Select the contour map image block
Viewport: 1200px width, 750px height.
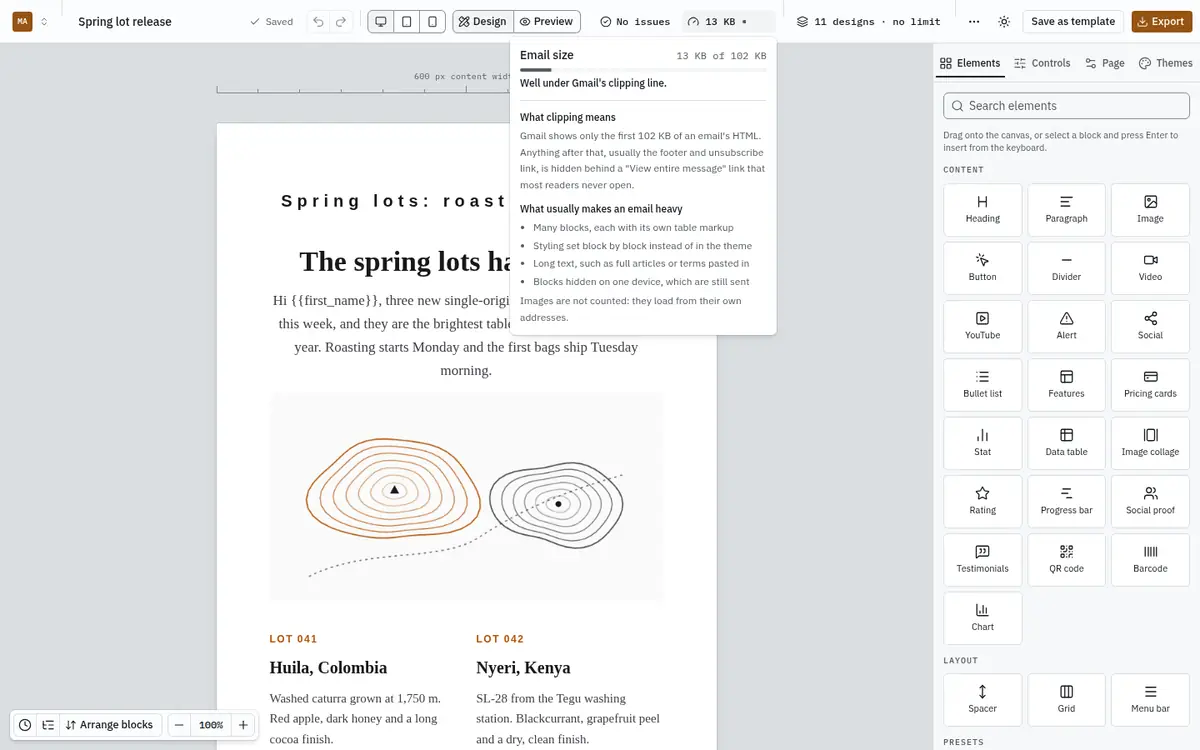coord(466,497)
